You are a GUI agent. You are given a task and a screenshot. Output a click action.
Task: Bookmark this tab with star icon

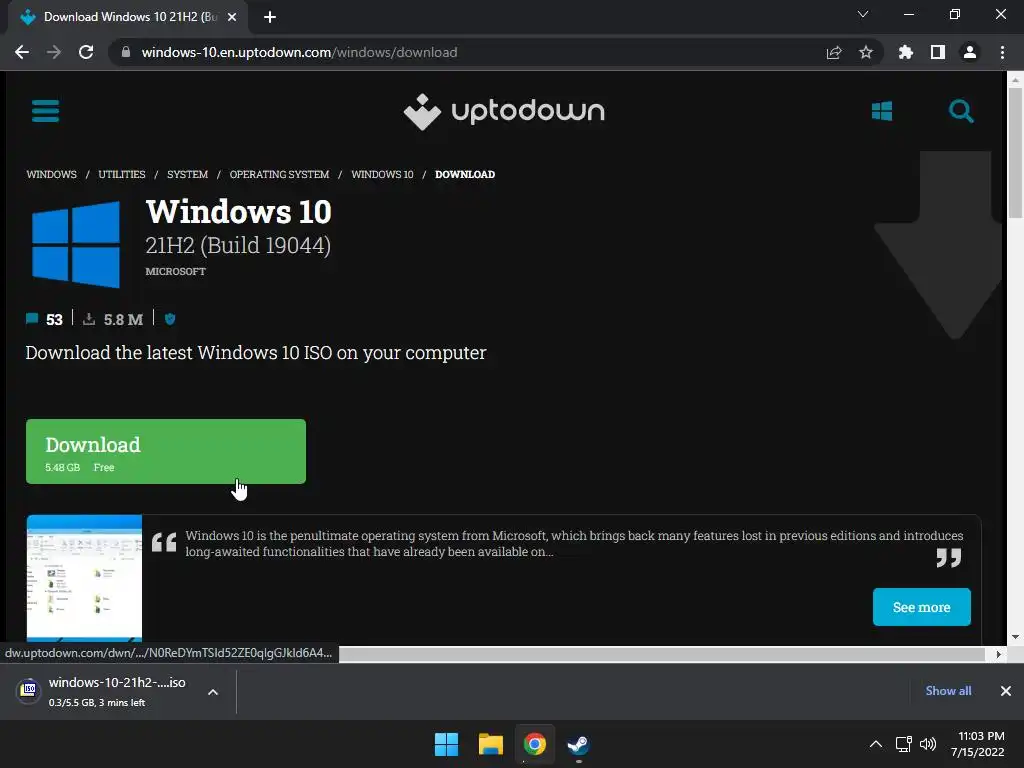click(x=866, y=52)
